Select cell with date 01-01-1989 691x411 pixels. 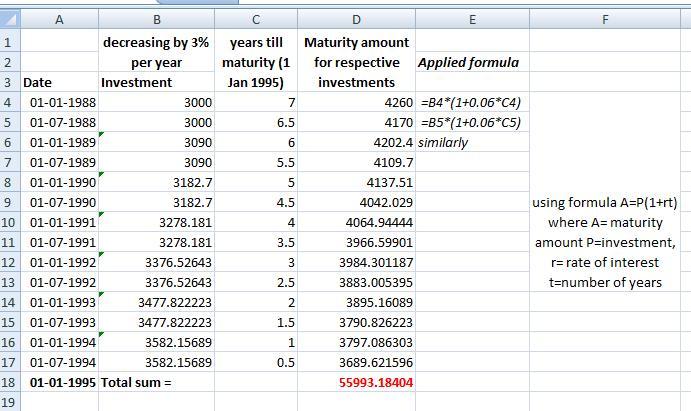(59, 142)
